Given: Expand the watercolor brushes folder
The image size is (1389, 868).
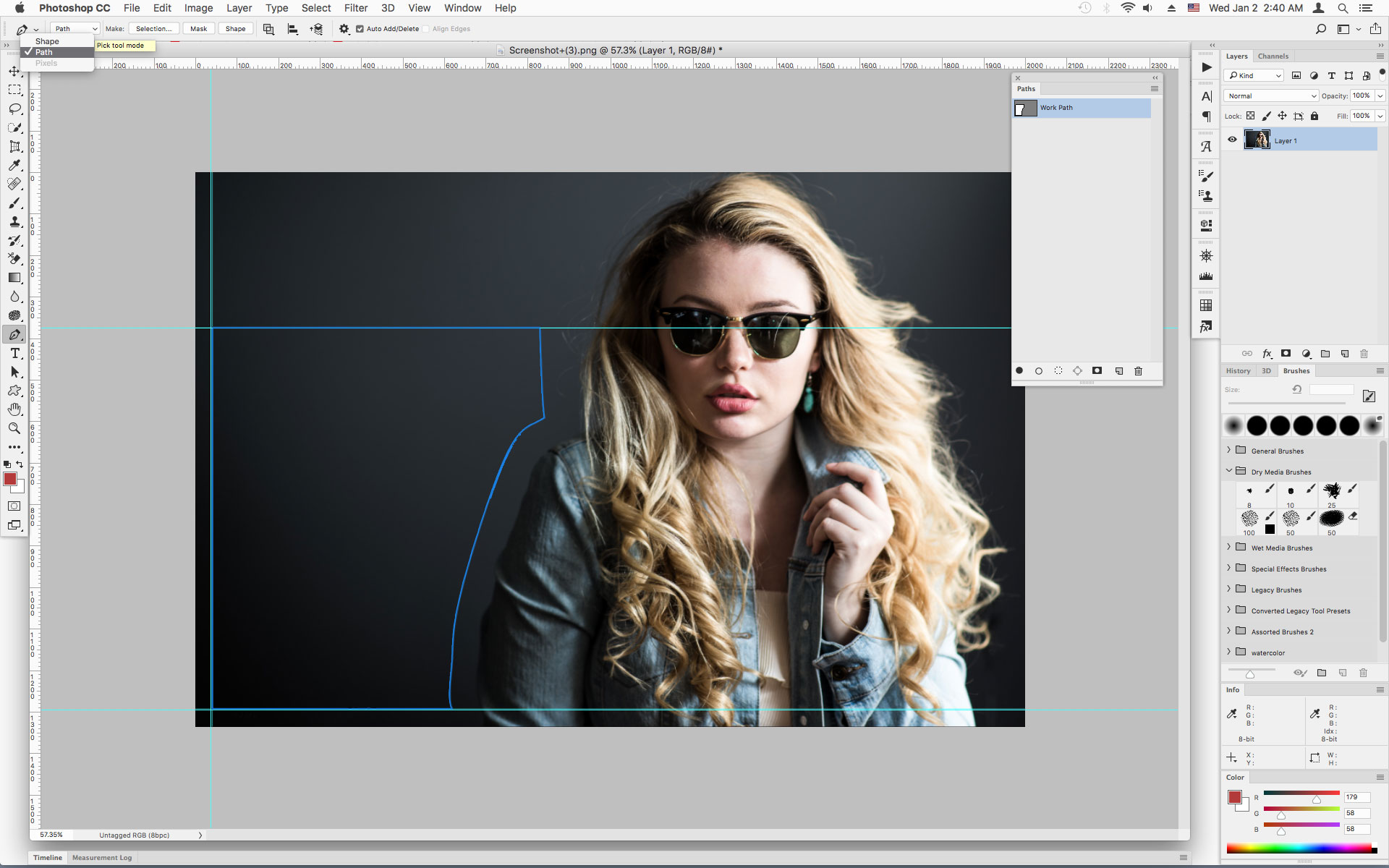Looking at the screenshot, I should (x=1228, y=652).
